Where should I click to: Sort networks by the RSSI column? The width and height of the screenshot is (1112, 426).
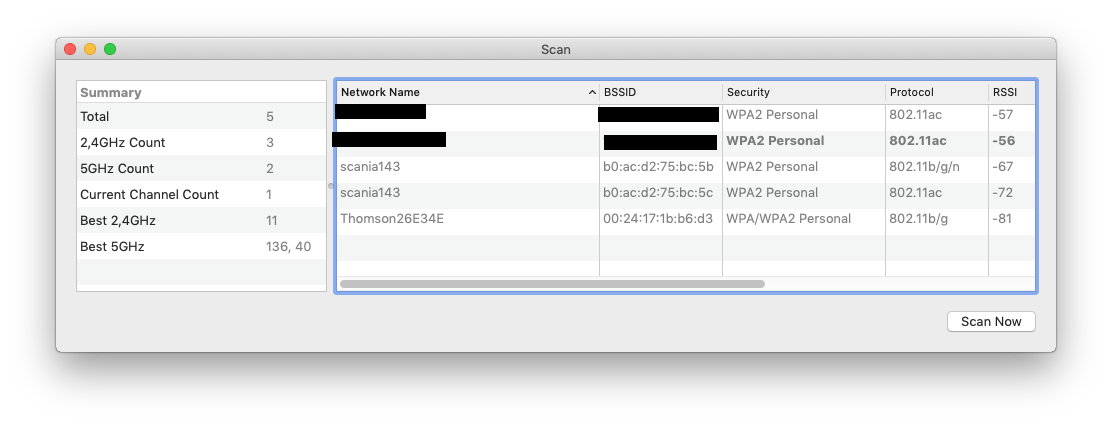click(x=1011, y=92)
